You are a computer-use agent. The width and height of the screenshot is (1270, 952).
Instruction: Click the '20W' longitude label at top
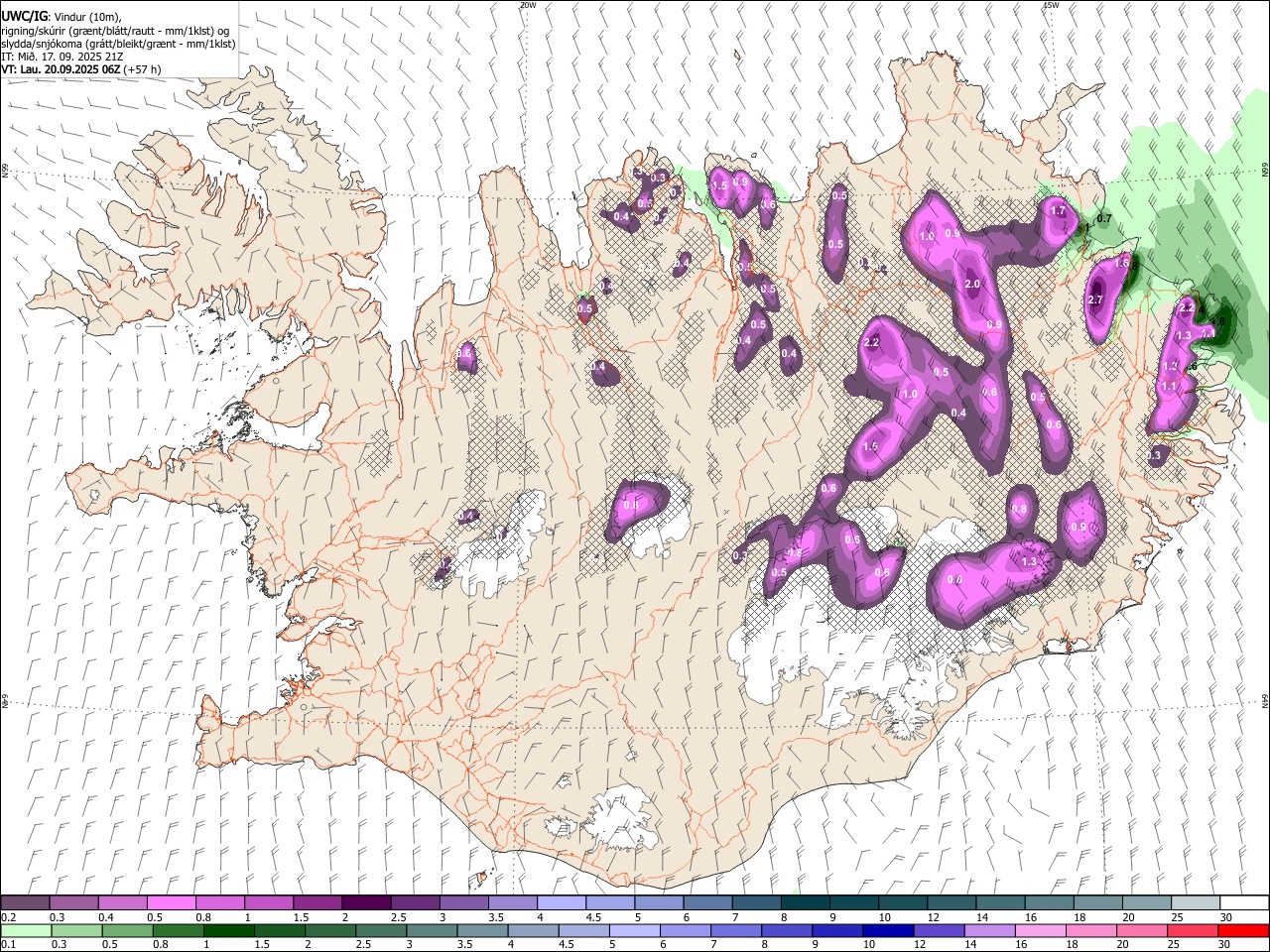pyautogui.click(x=528, y=5)
